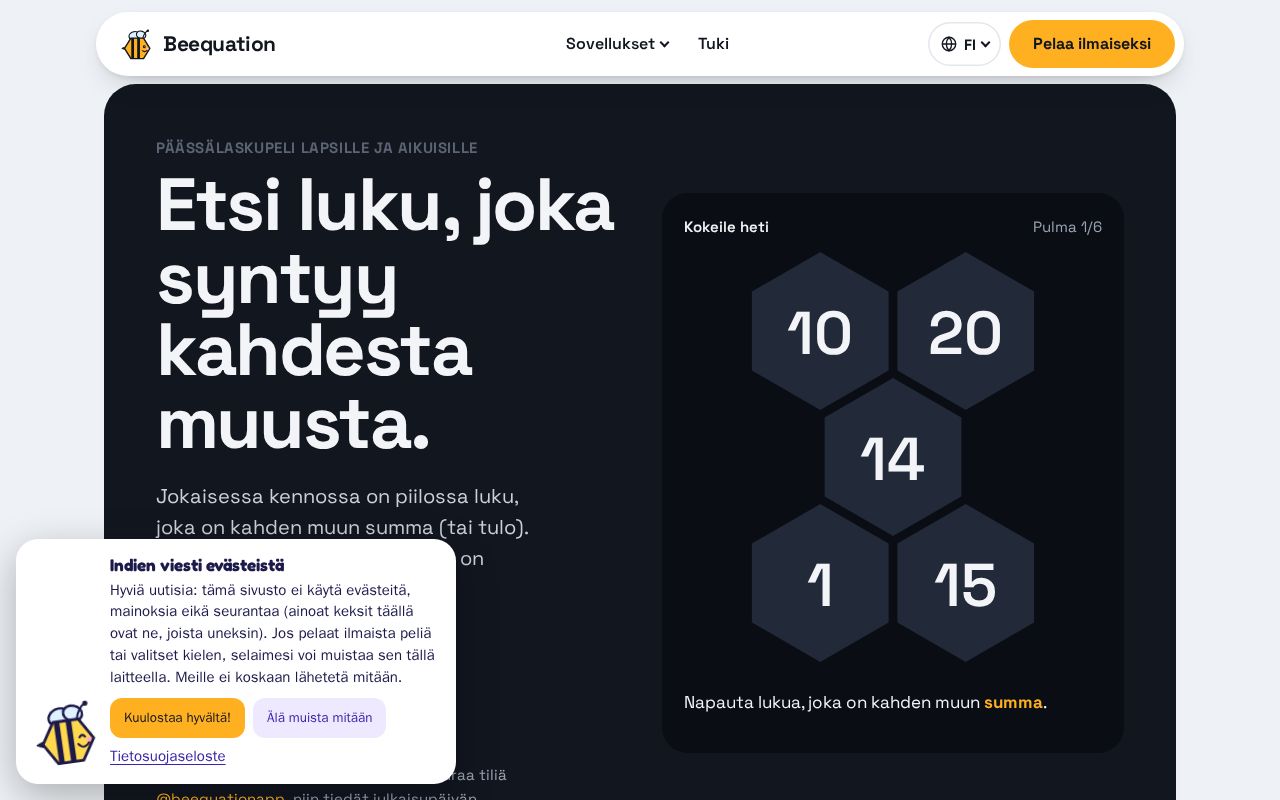This screenshot has height=800, width=1280.
Task: Click the bee mascot in cookie banner
Action: coord(65,733)
